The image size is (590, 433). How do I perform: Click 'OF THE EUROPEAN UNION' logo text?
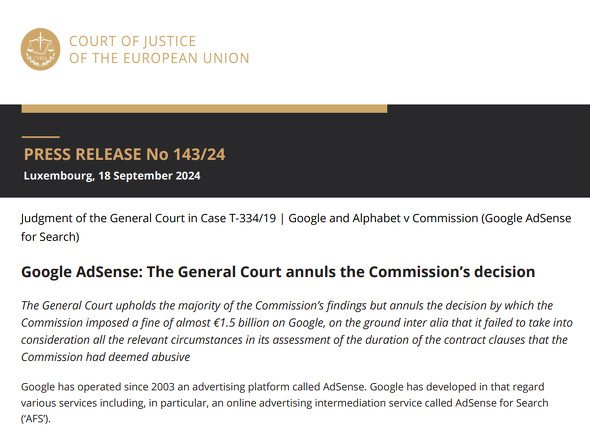159,58
